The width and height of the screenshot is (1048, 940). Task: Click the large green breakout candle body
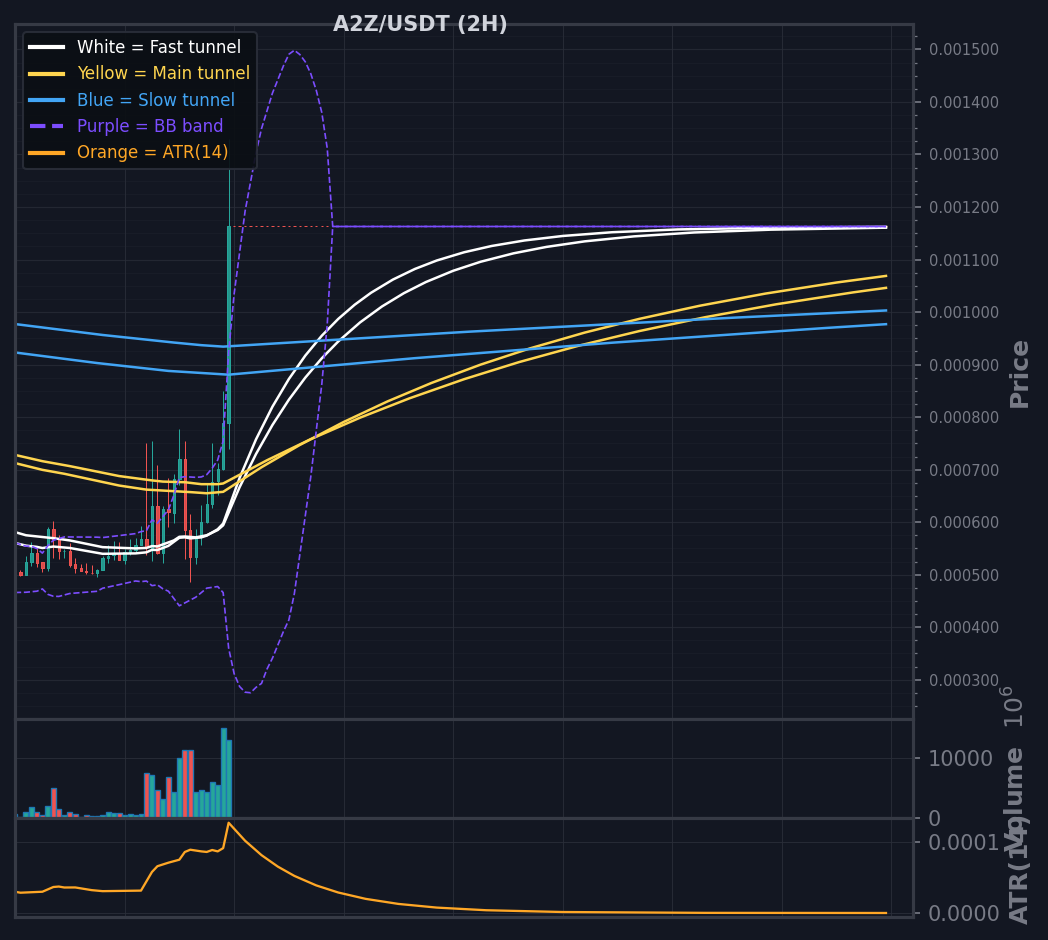pyautogui.click(x=229, y=324)
